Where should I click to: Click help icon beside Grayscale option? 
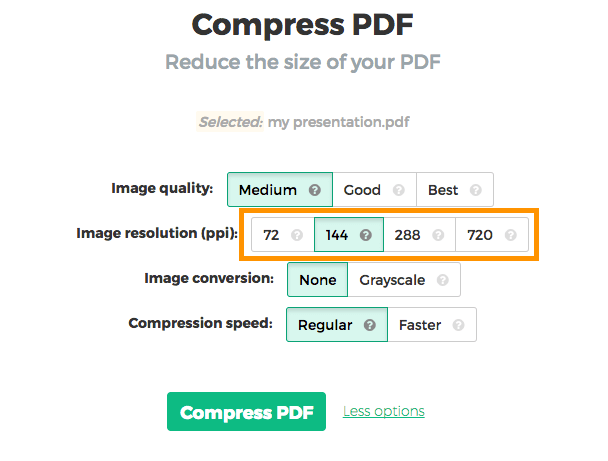tap(442, 281)
